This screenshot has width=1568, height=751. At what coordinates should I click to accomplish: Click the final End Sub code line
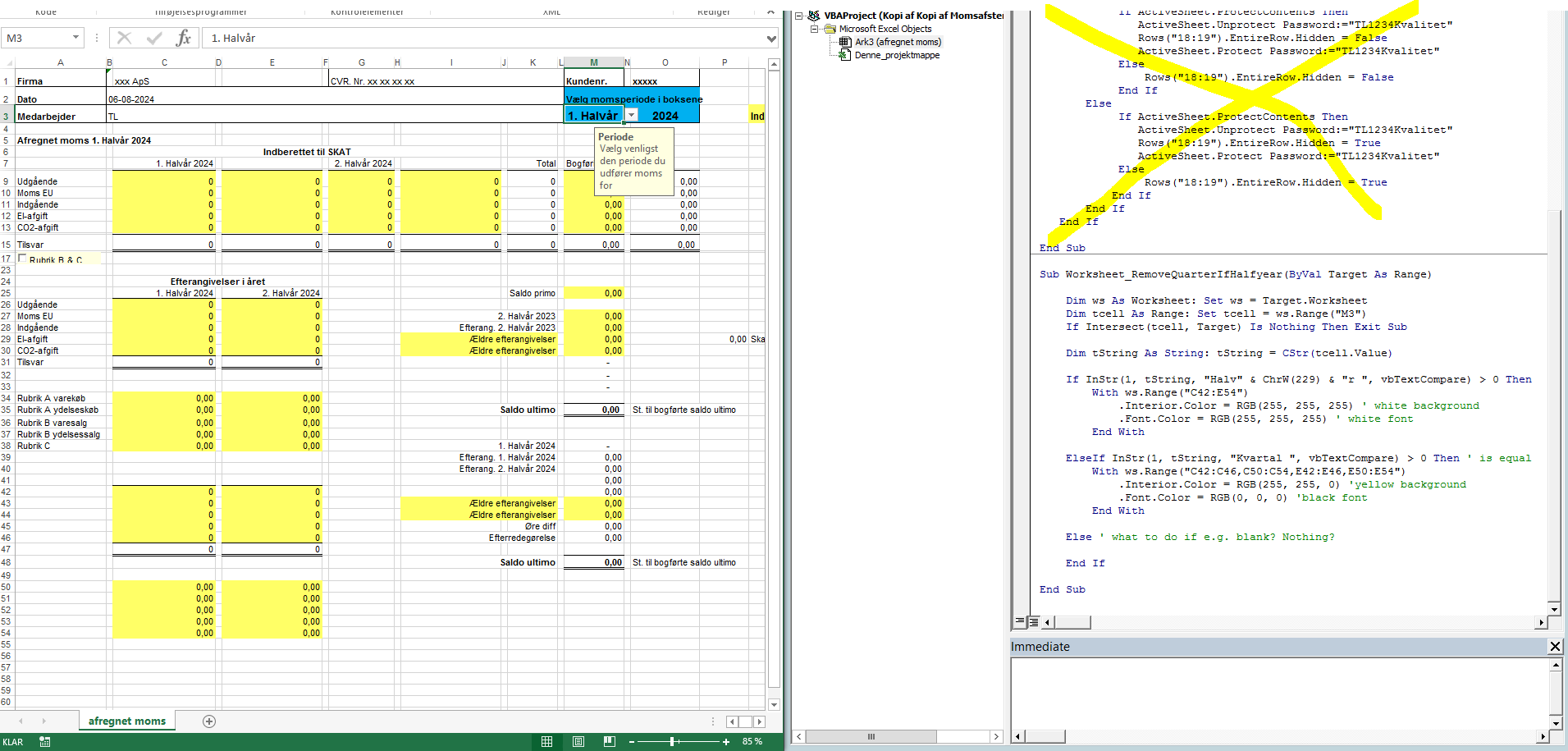1062,589
